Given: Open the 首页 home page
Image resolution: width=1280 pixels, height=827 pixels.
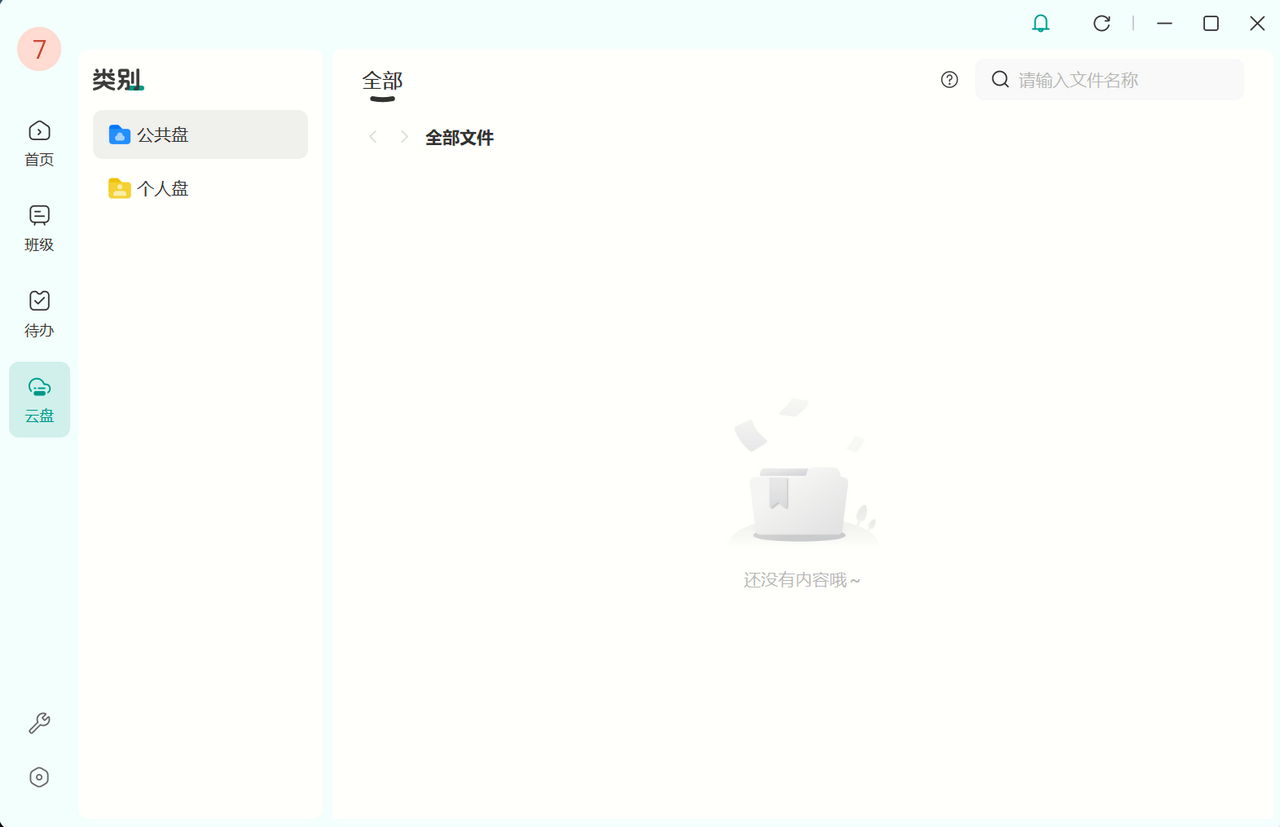Looking at the screenshot, I should [38, 142].
